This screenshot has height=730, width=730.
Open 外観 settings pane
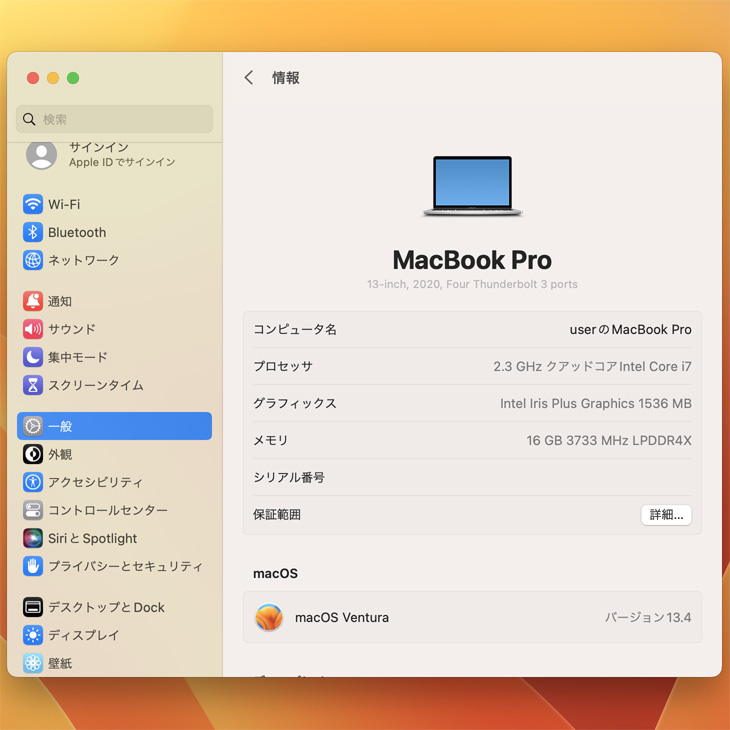click(60, 454)
